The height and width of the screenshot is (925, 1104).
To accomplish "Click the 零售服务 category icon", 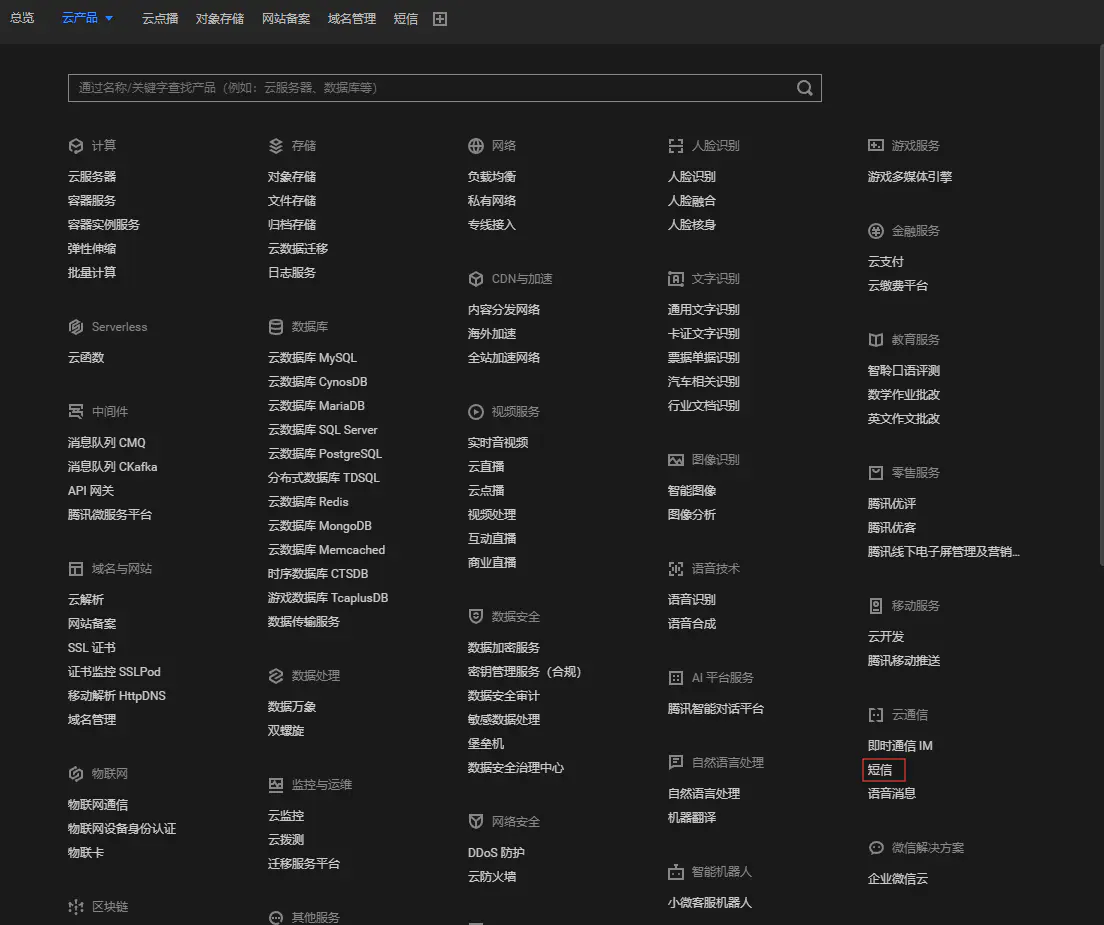I will 876,473.
